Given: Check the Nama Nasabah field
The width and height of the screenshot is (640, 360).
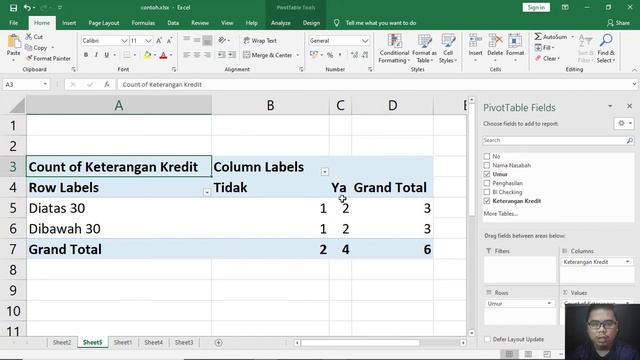Looking at the screenshot, I should (x=487, y=165).
